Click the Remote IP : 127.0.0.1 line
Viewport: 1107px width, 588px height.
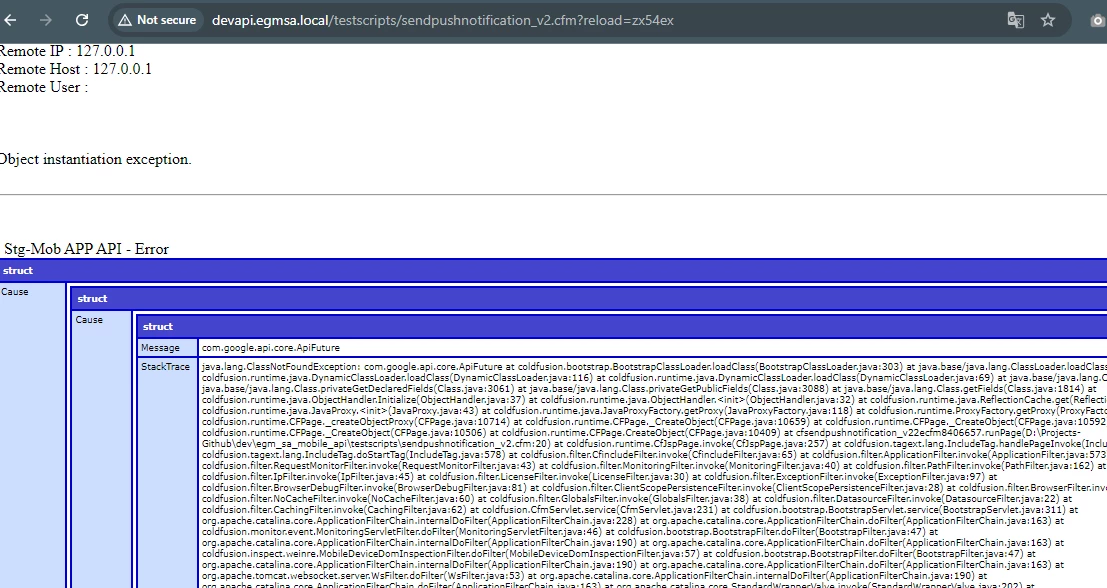pos(67,51)
